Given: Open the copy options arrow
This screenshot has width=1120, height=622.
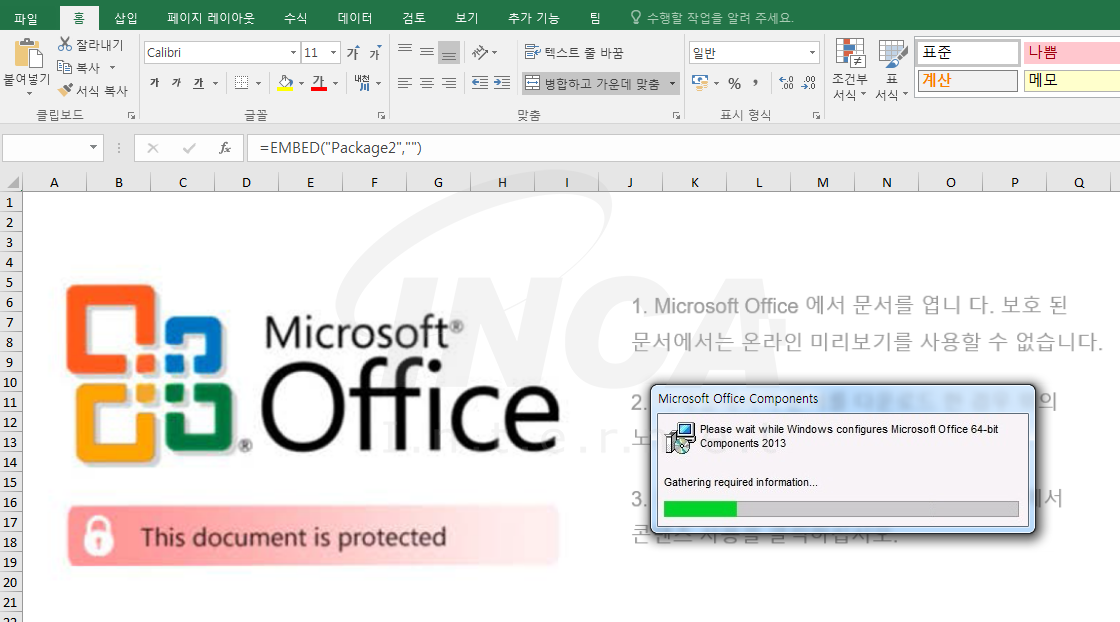Looking at the screenshot, I should point(112,68).
